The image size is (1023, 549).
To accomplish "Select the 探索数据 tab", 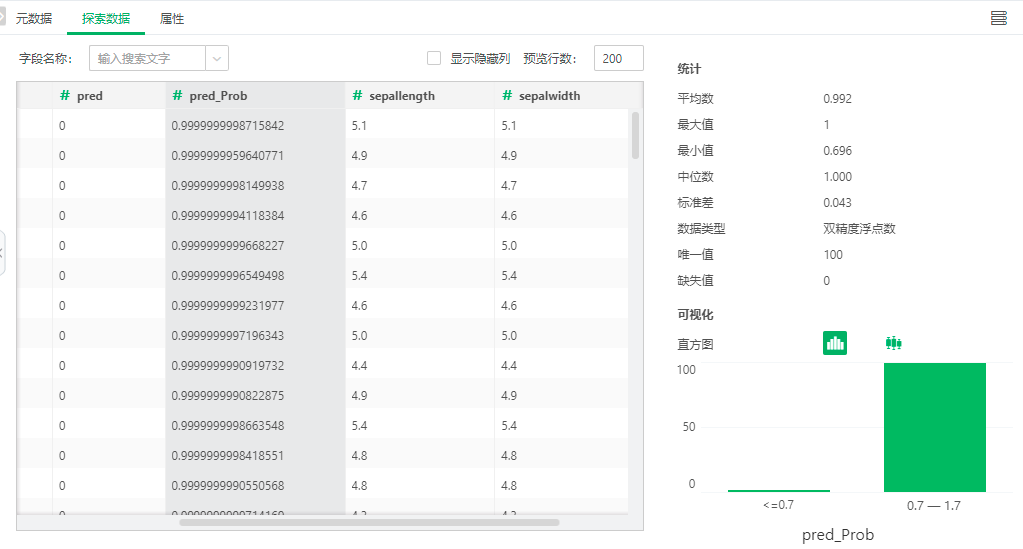I will (106, 19).
